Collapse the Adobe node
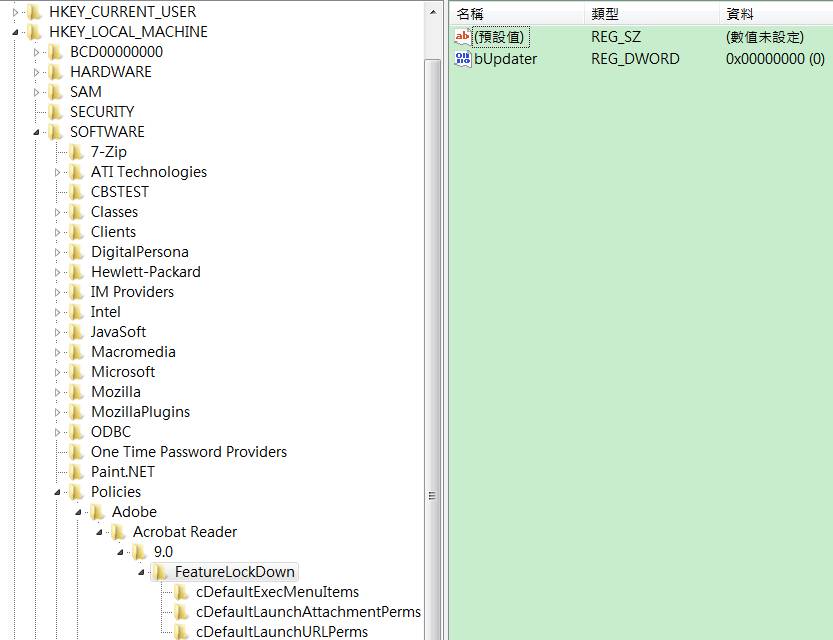Viewport: 833px width, 640px height. pos(78,512)
